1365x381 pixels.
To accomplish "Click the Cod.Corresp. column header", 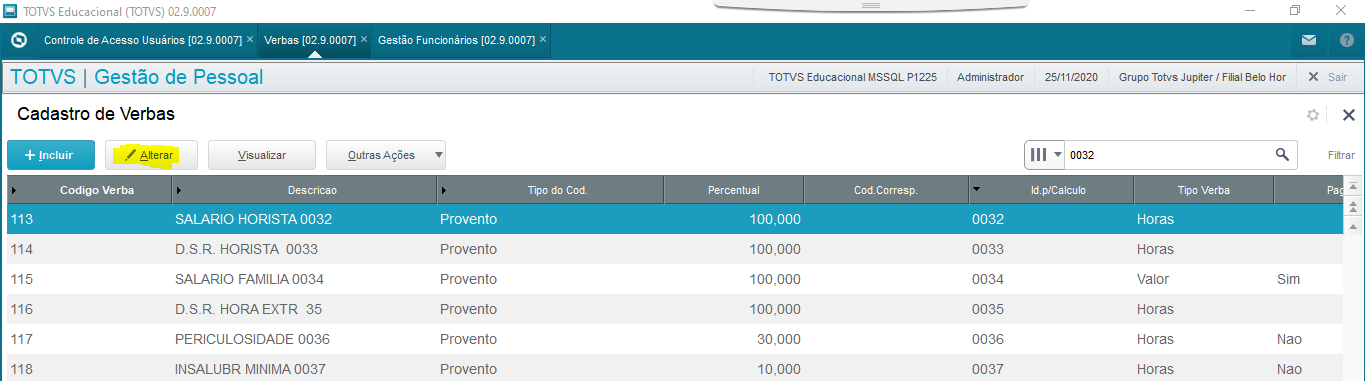I will click(885, 190).
